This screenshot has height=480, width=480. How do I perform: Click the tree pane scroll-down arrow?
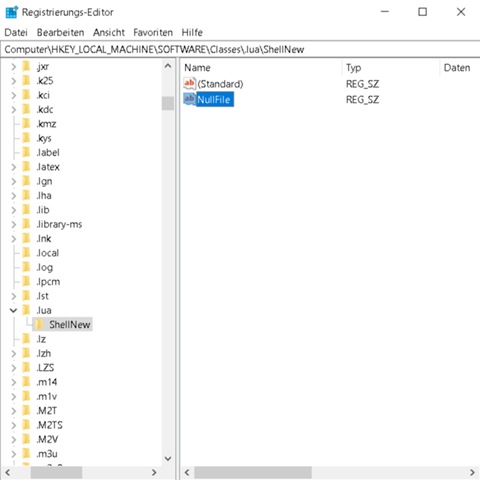168,459
